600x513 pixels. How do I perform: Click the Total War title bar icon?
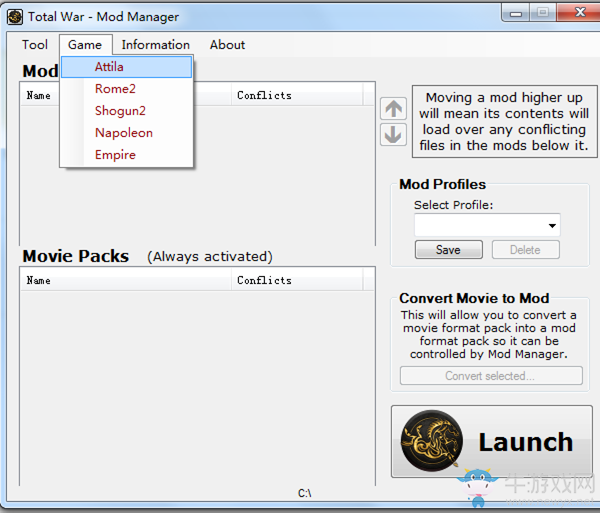point(15,17)
